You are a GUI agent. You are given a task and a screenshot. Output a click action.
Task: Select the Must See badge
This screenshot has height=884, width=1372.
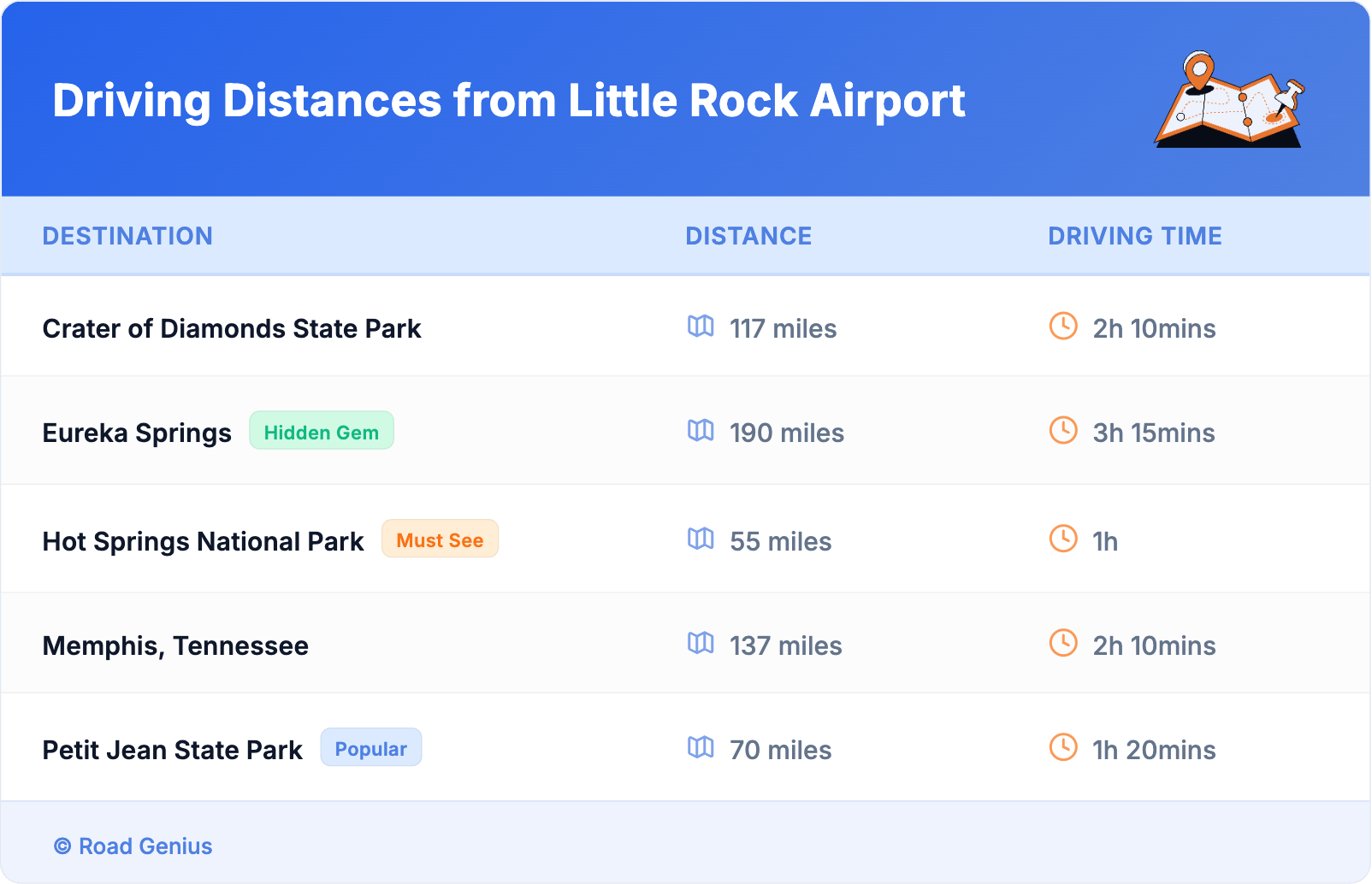(440, 539)
